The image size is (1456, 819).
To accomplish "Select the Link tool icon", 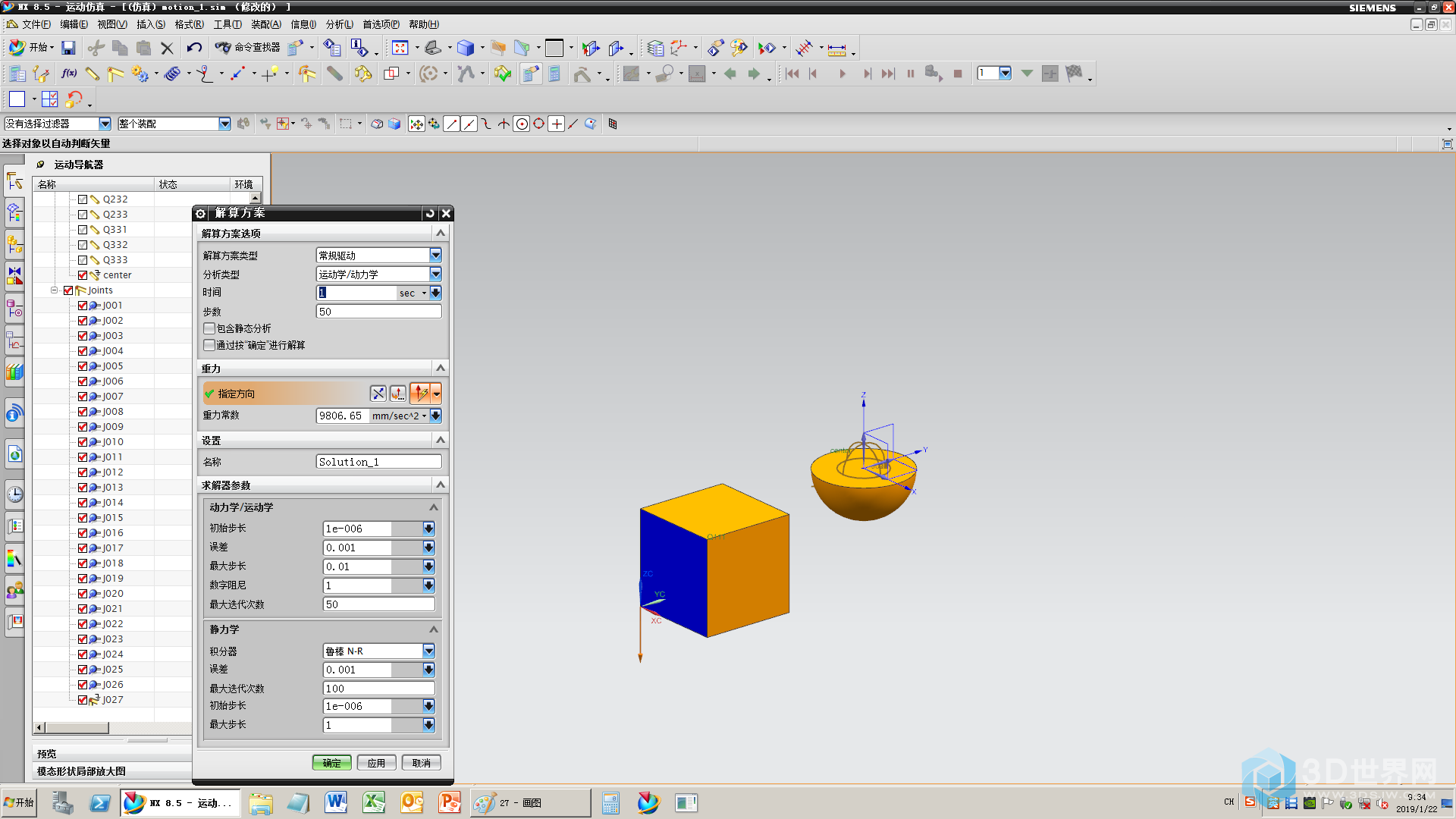I will pos(93,74).
